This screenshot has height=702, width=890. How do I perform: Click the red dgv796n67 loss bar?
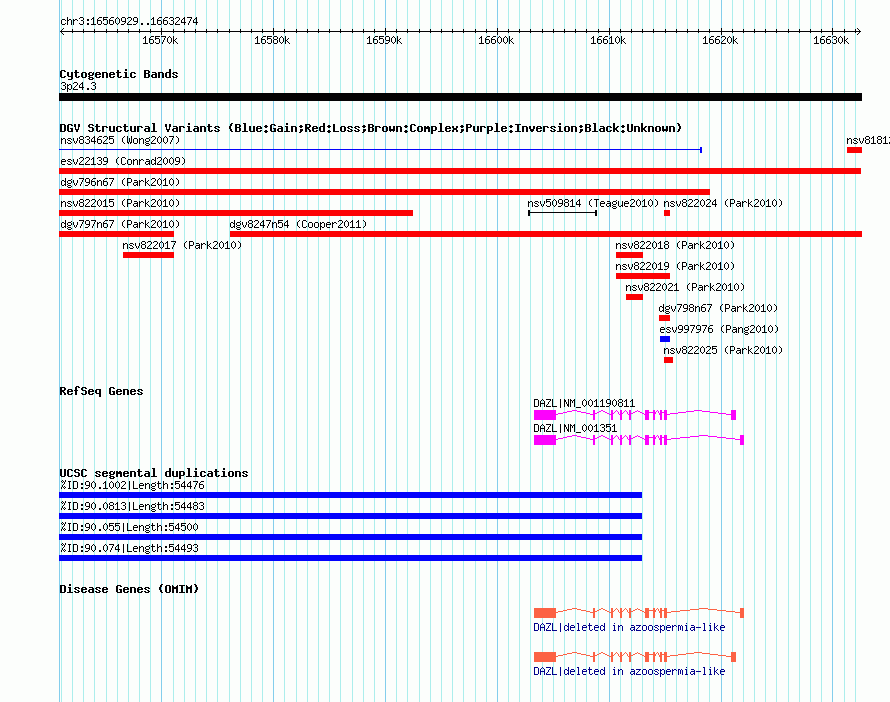tap(384, 192)
